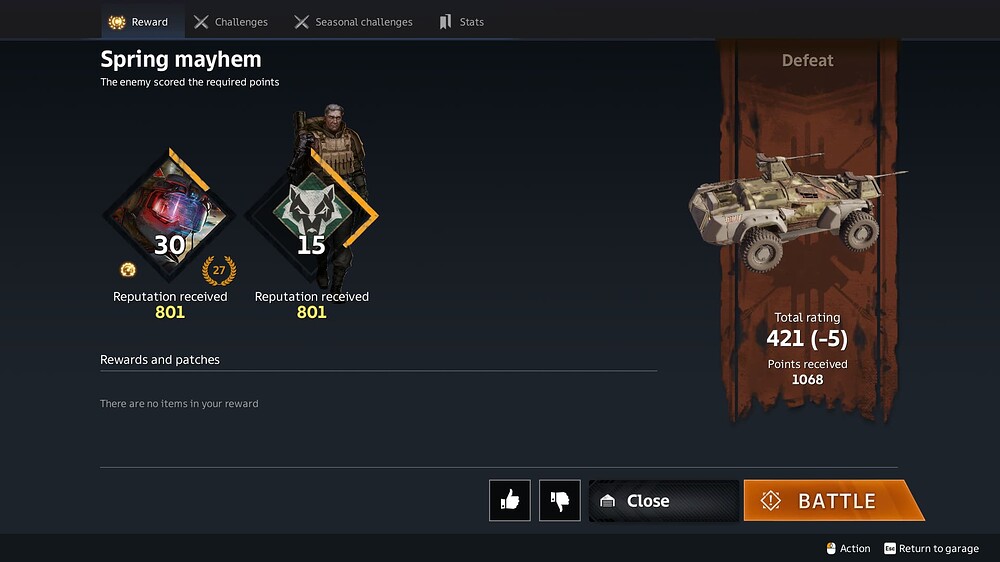The image size is (1000, 562).
Task: Click the Close button
Action: 664,501
